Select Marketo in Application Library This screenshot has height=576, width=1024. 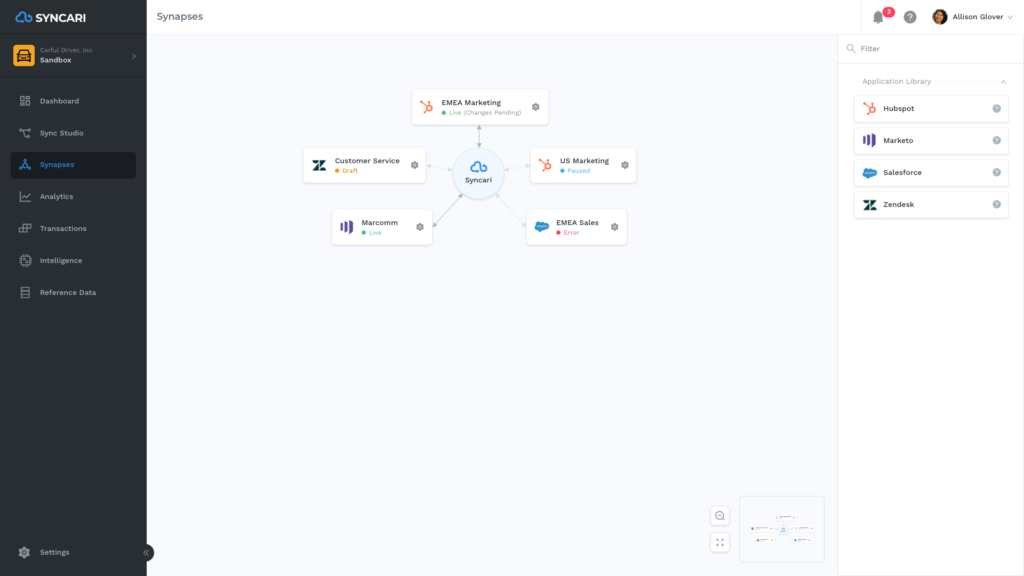point(931,140)
